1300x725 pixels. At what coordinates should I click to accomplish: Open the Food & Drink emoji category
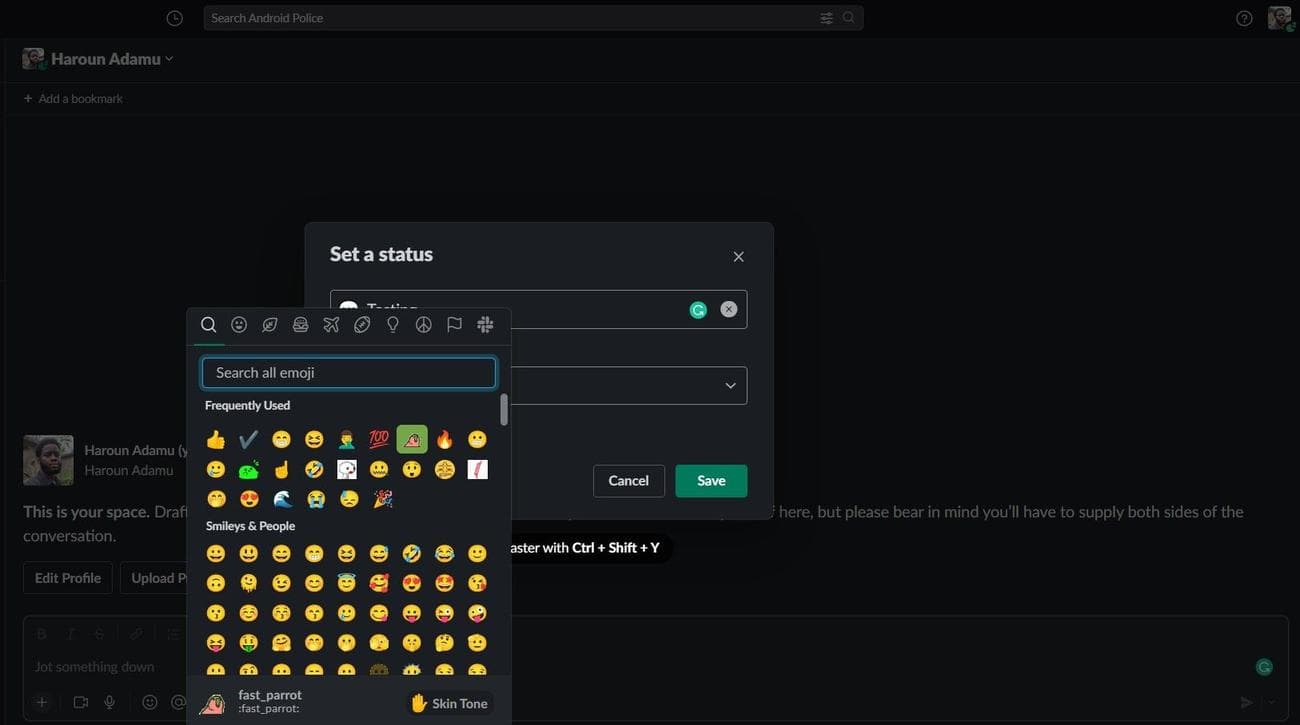[301, 324]
